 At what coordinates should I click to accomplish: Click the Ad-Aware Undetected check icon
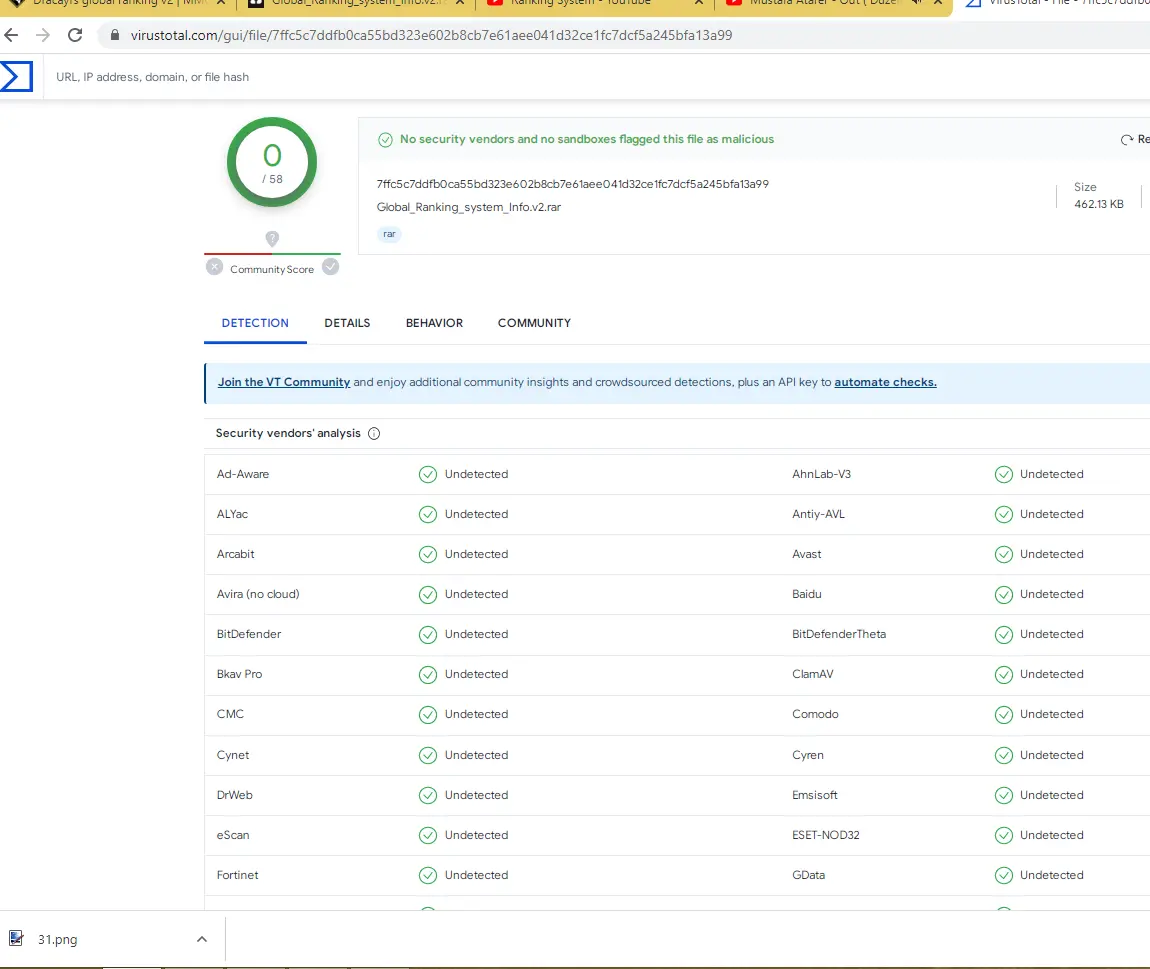click(428, 474)
